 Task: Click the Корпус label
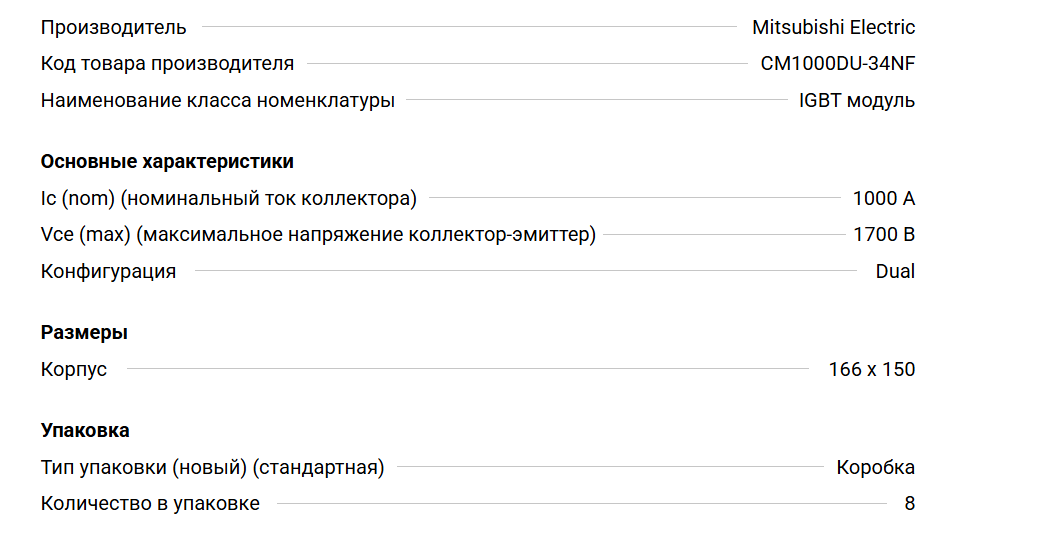point(73,369)
